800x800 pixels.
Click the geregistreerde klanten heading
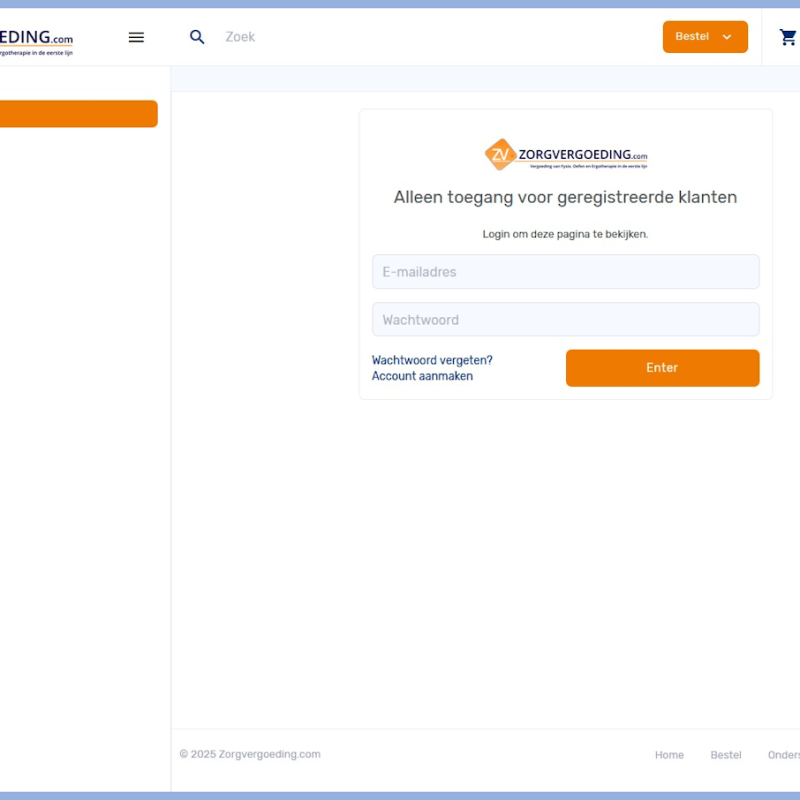tap(565, 197)
